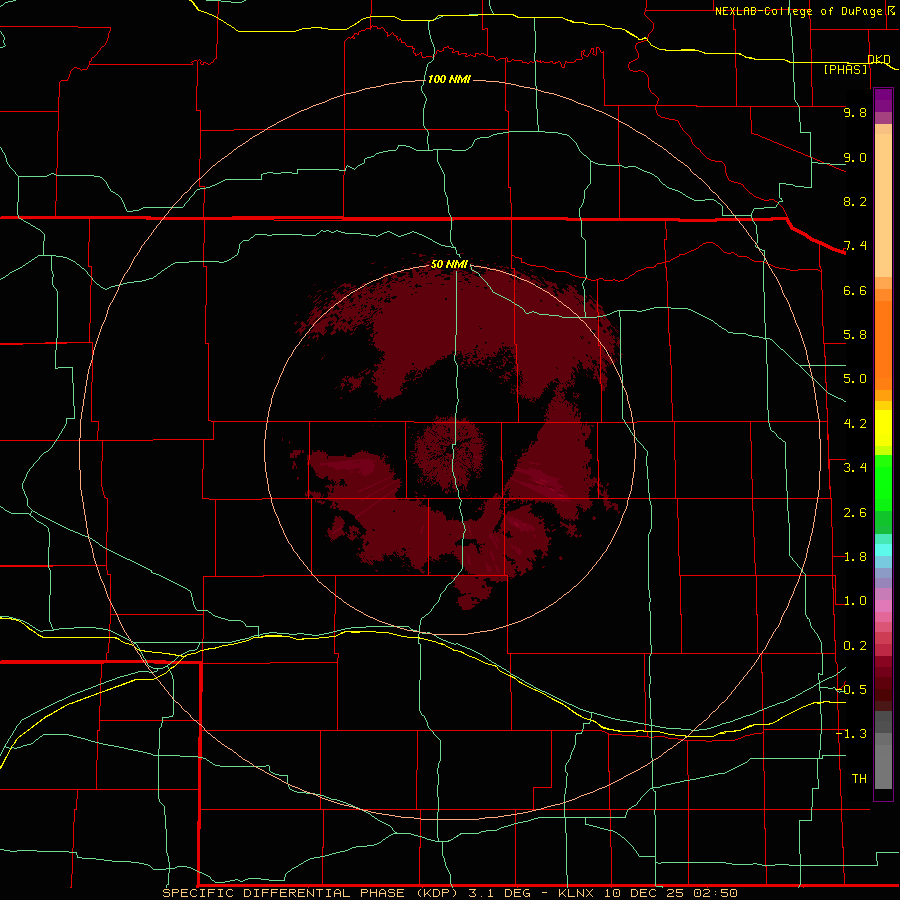Click the KLNX radar site identifier
This screenshot has height=900, width=900.
(577, 893)
